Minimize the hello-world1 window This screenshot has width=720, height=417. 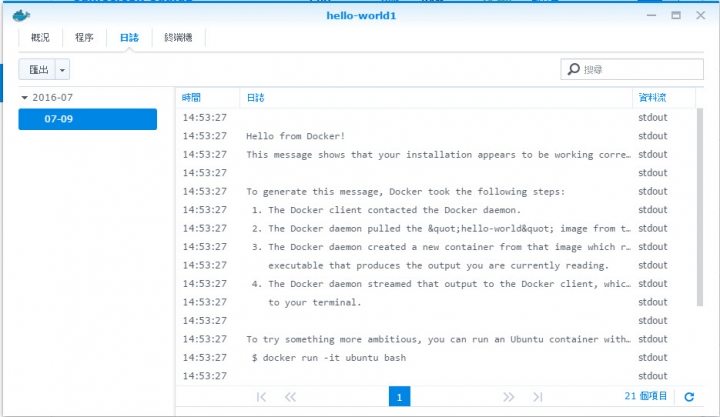click(x=651, y=15)
